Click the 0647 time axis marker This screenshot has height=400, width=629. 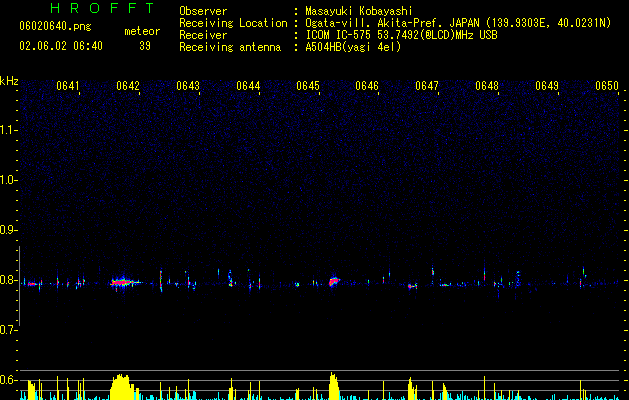(x=427, y=86)
